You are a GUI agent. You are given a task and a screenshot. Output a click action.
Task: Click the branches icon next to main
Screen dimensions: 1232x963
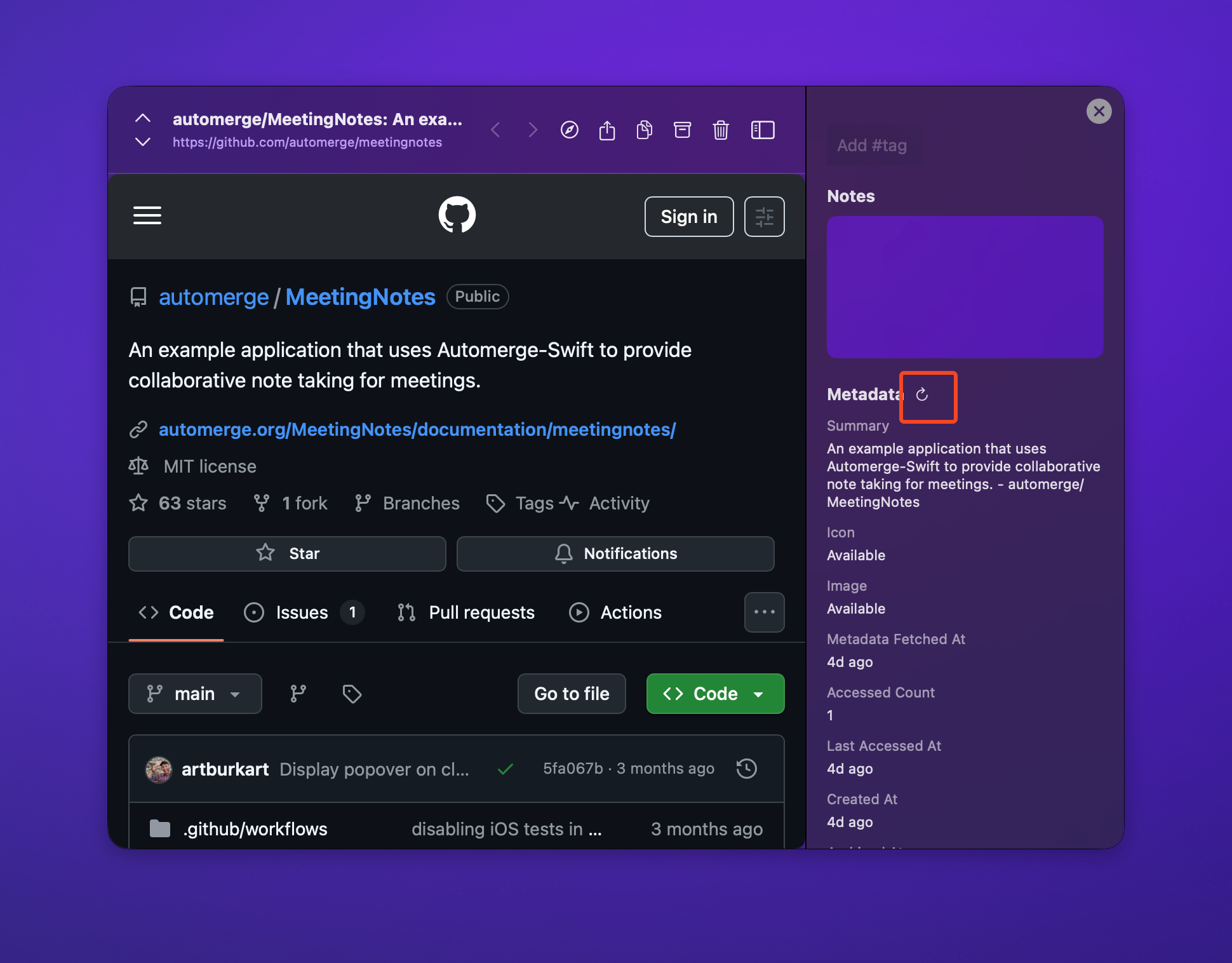tap(298, 694)
